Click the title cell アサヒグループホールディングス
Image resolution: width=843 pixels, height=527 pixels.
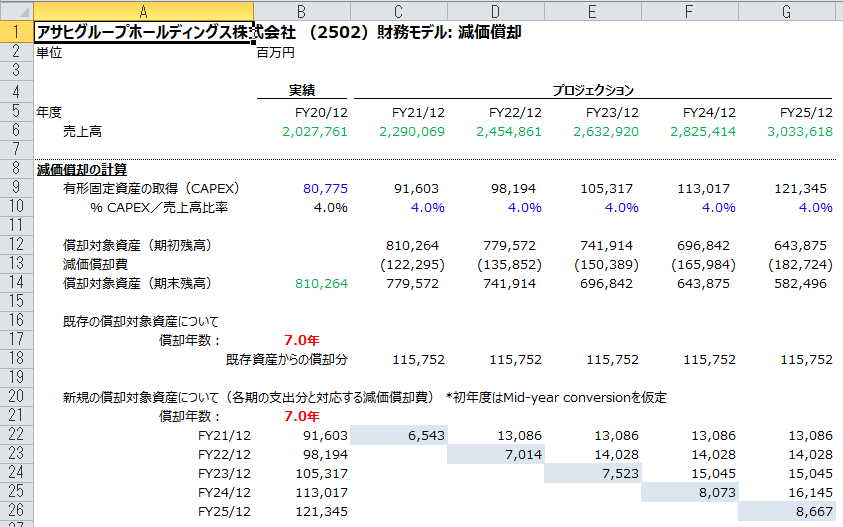[x=144, y=32]
